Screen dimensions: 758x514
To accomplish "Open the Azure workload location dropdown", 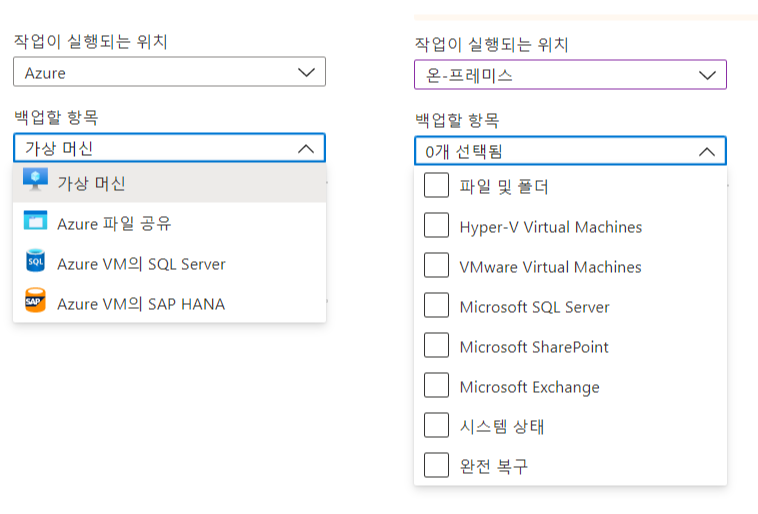I will click(x=169, y=72).
